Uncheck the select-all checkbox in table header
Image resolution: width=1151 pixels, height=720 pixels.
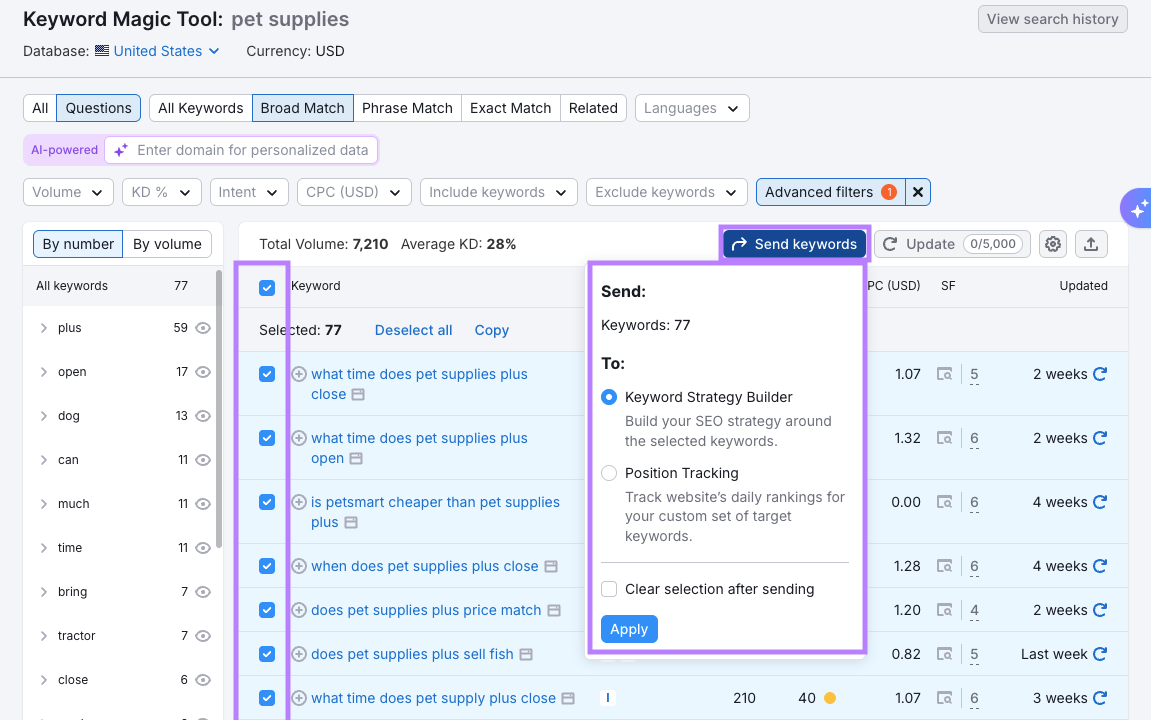click(266, 287)
